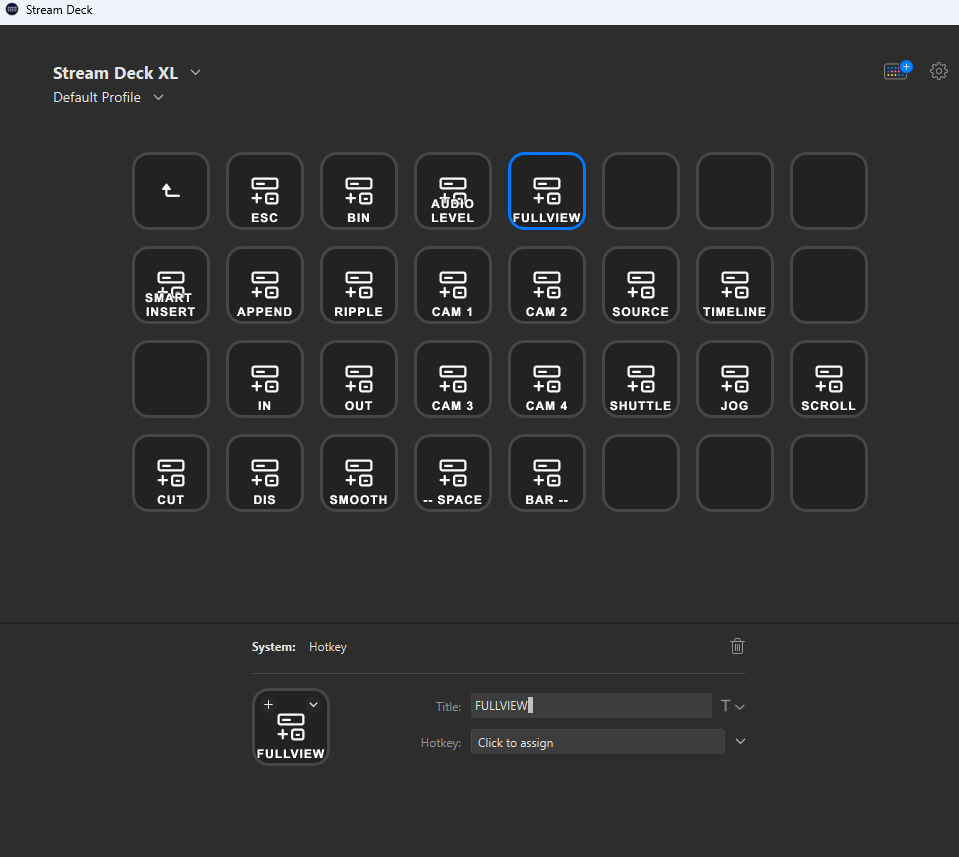Screen dimensions: 959x857
Task: Open the title font style T dropdown
Action: tap(732, 706)
